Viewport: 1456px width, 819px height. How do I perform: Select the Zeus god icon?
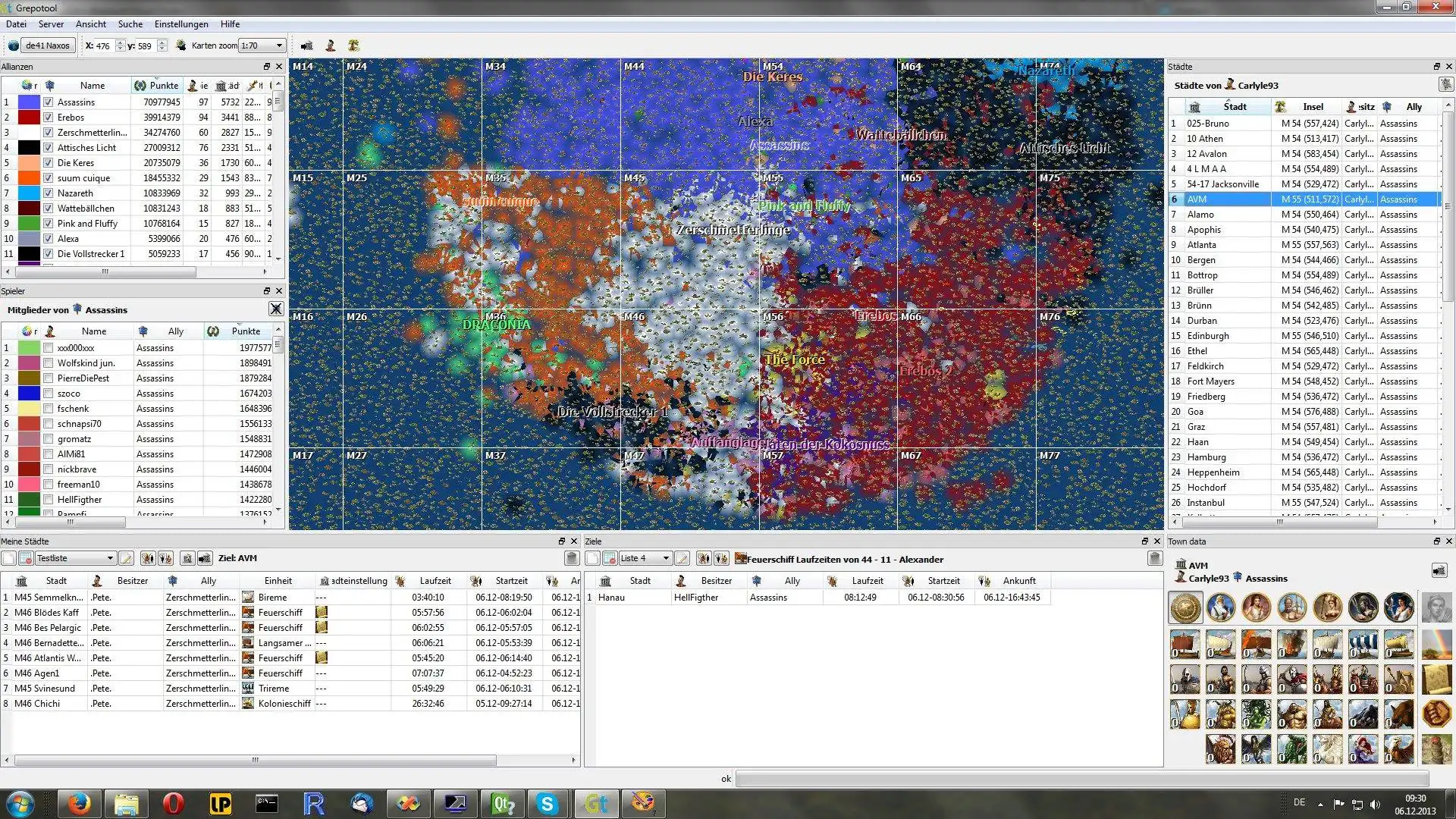pos(1221,607)
